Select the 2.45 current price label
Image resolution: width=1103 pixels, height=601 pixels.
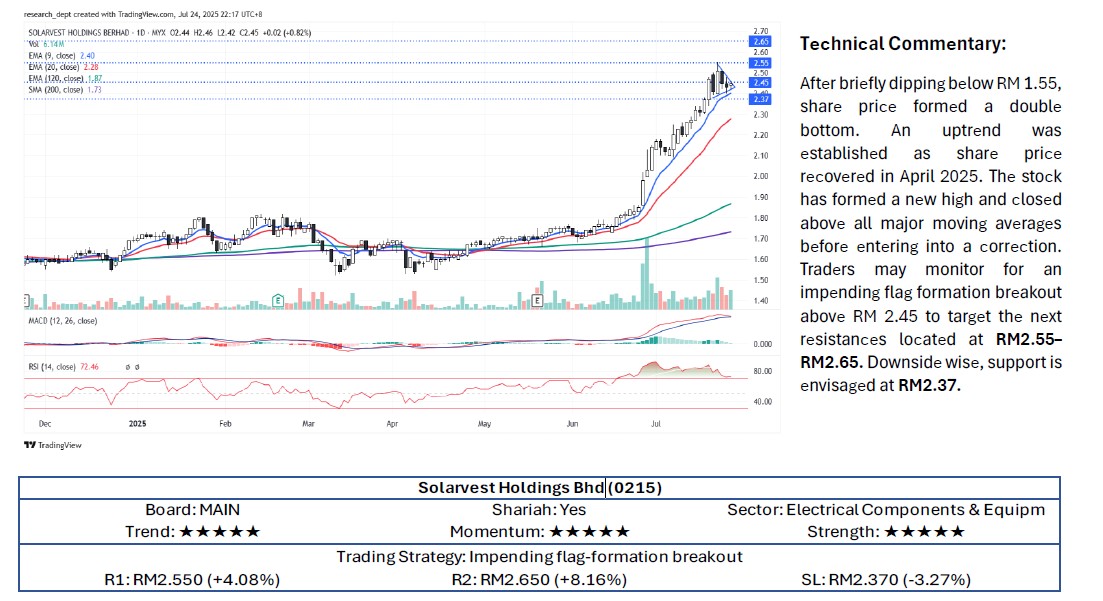click(761, 82)
